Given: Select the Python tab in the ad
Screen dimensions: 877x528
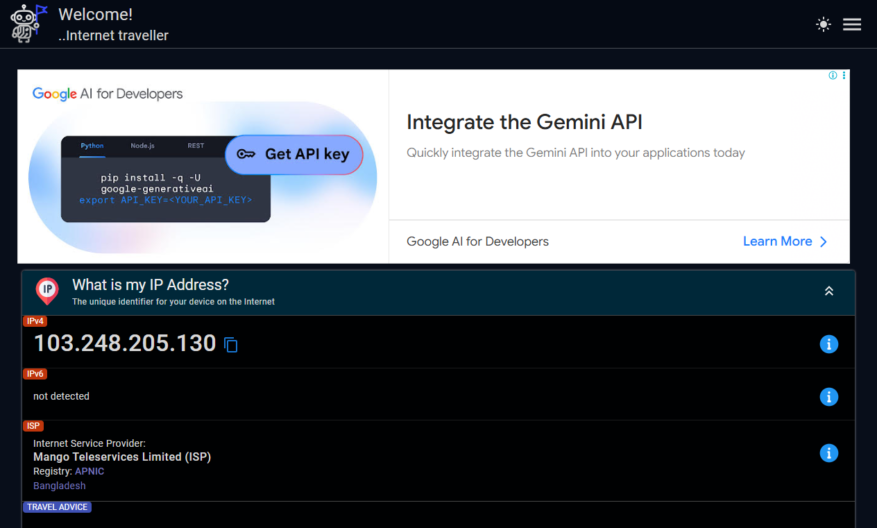Looking at the screenshot, I should (92, 145).
